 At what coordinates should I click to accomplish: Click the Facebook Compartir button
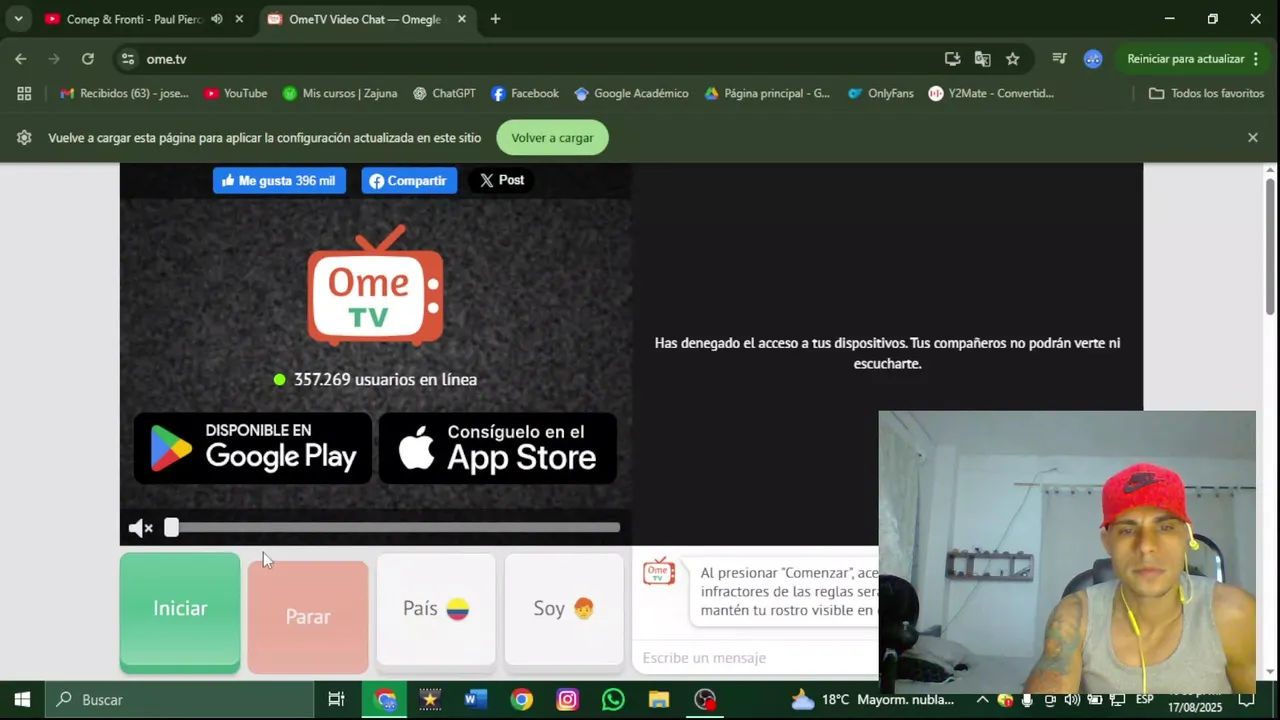(x=409, y=181)
